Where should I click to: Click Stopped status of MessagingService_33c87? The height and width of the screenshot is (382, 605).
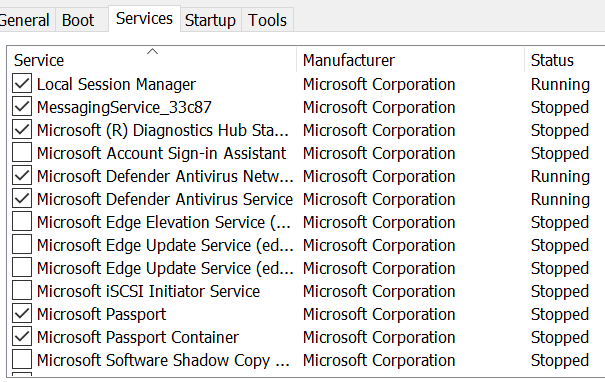click(x=560, y=107)
